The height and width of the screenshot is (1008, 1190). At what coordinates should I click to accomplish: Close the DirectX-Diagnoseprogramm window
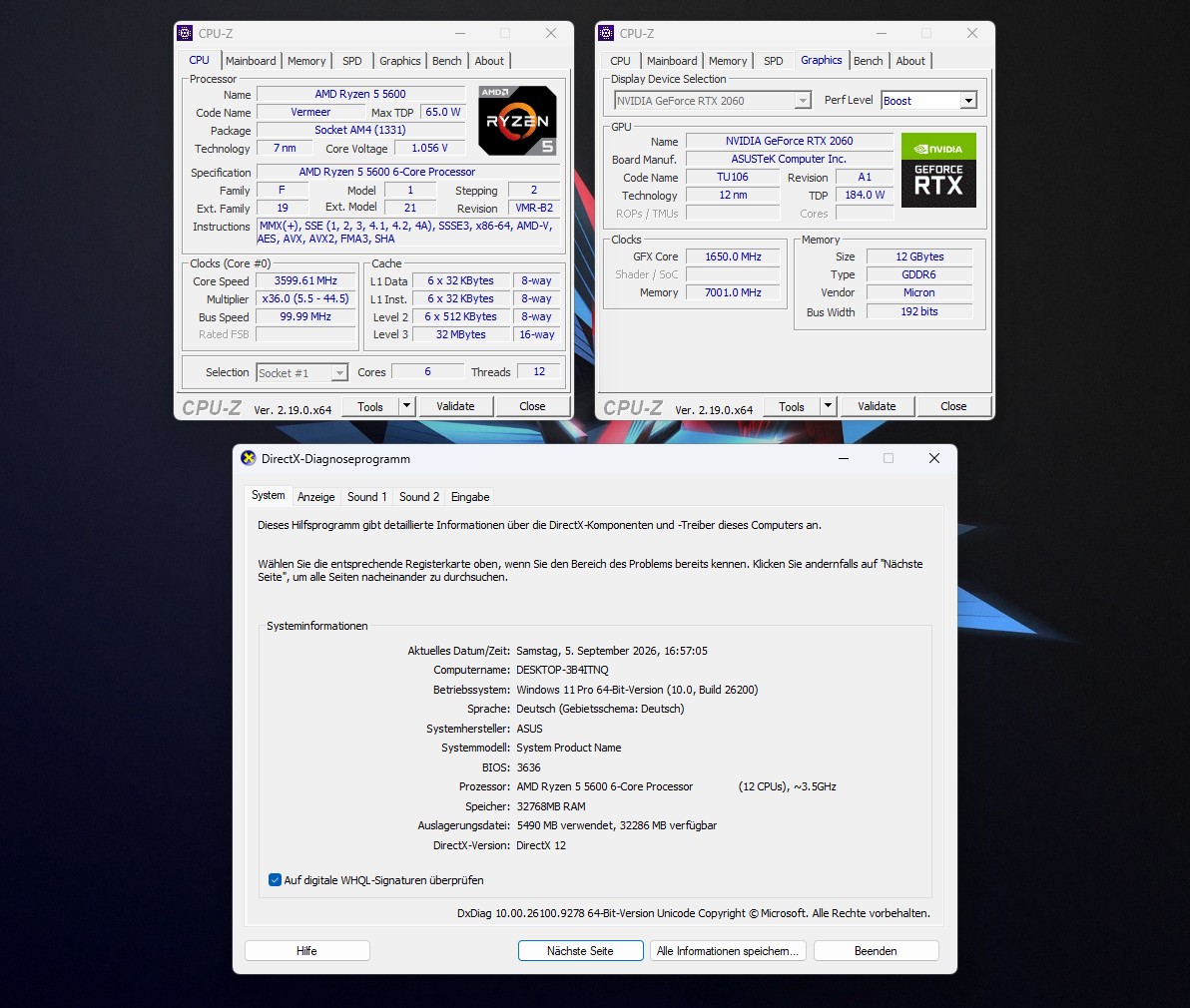[x=934, y=458]
